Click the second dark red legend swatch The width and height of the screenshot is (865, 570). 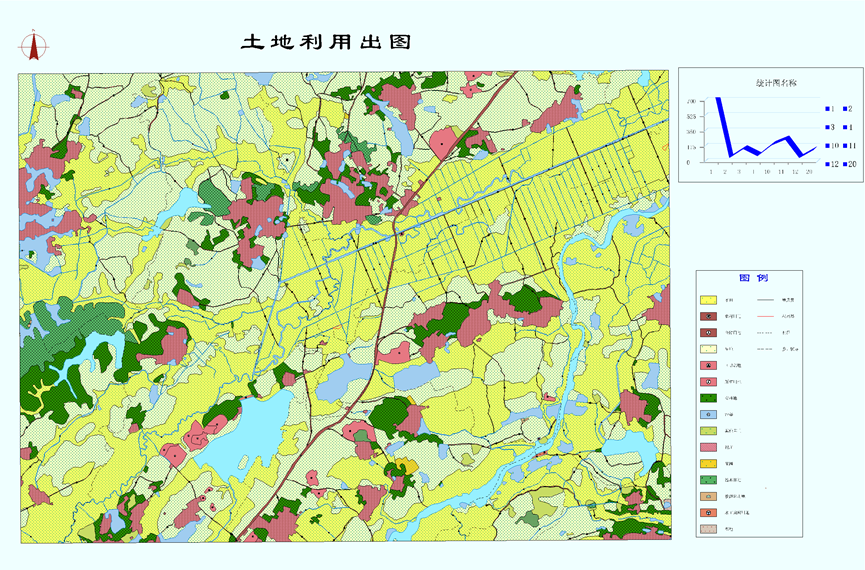(707, 332)
